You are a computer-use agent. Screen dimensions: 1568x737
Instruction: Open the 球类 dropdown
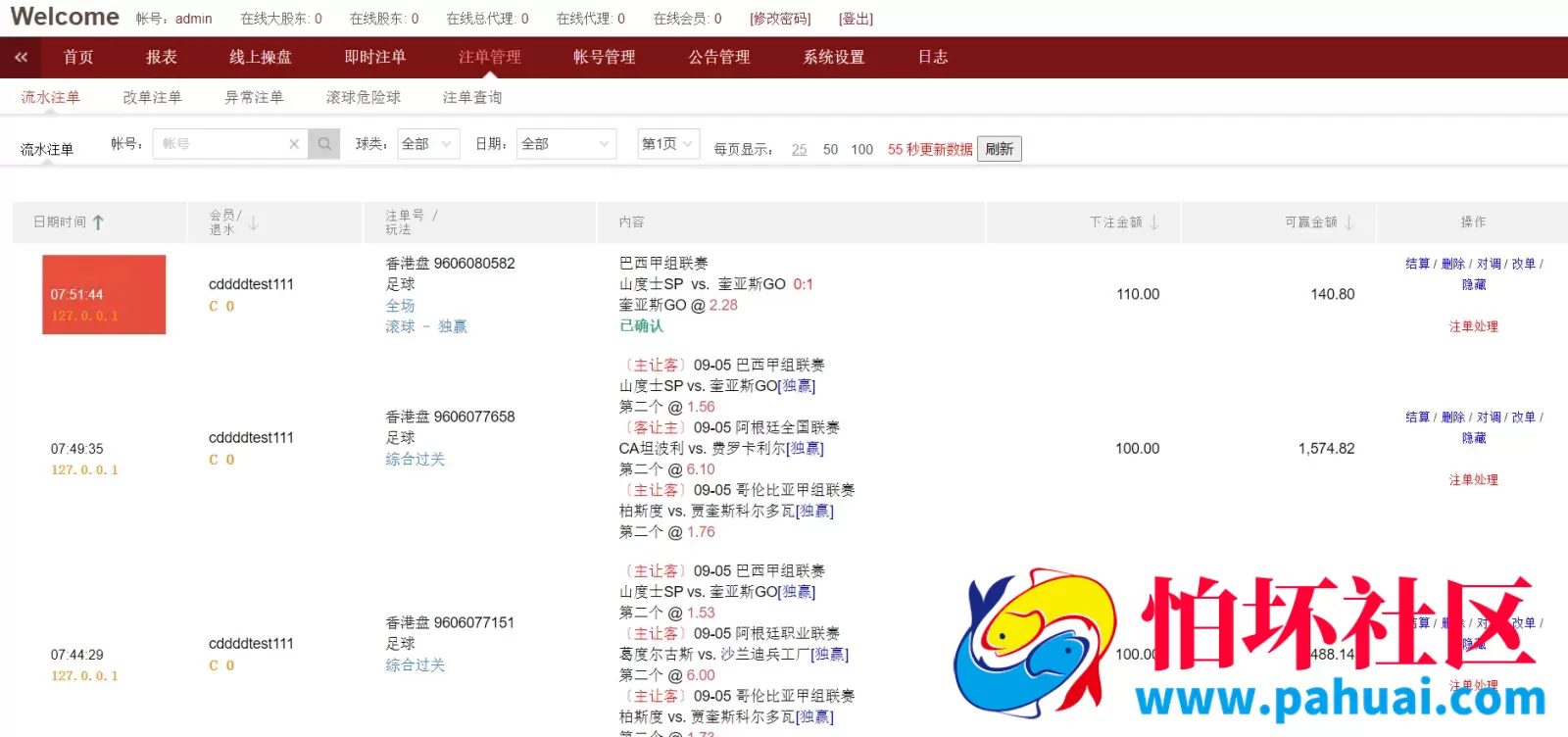[x=428, y=144]
